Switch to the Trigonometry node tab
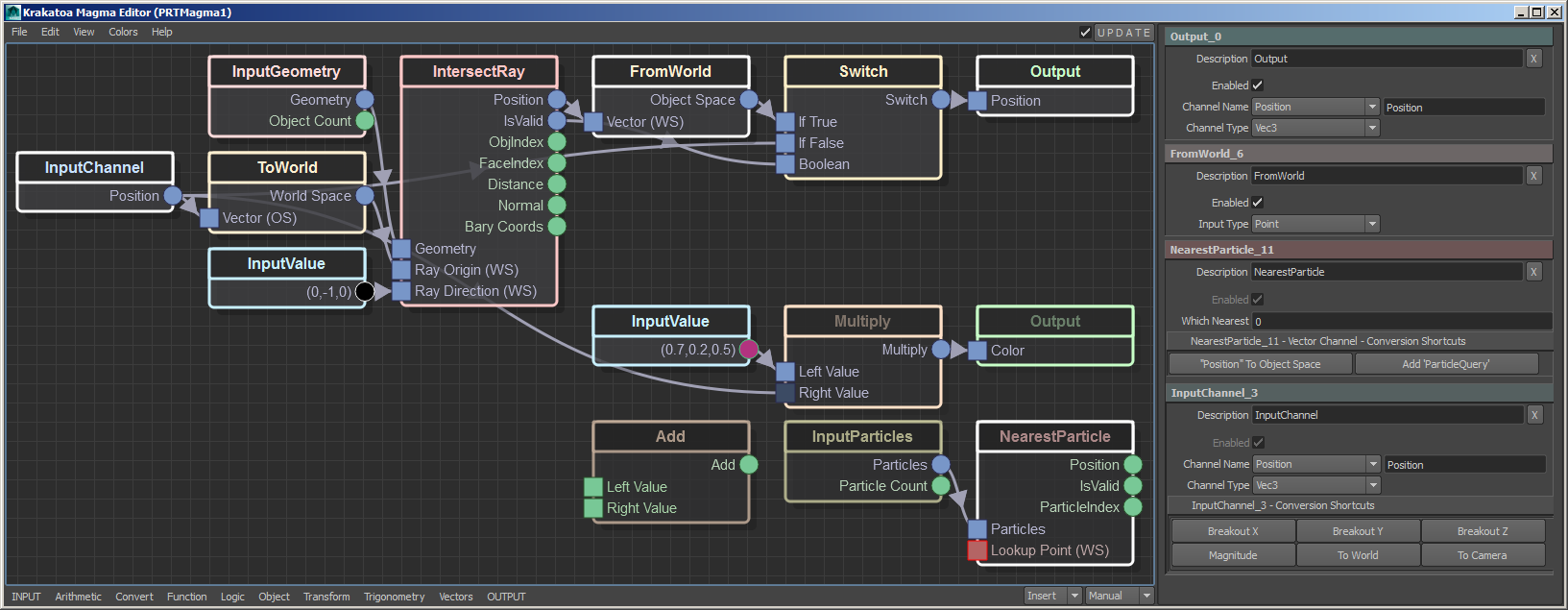Image resolution: width=1568 pixels, height=610 pixels. tap(394, 597)
